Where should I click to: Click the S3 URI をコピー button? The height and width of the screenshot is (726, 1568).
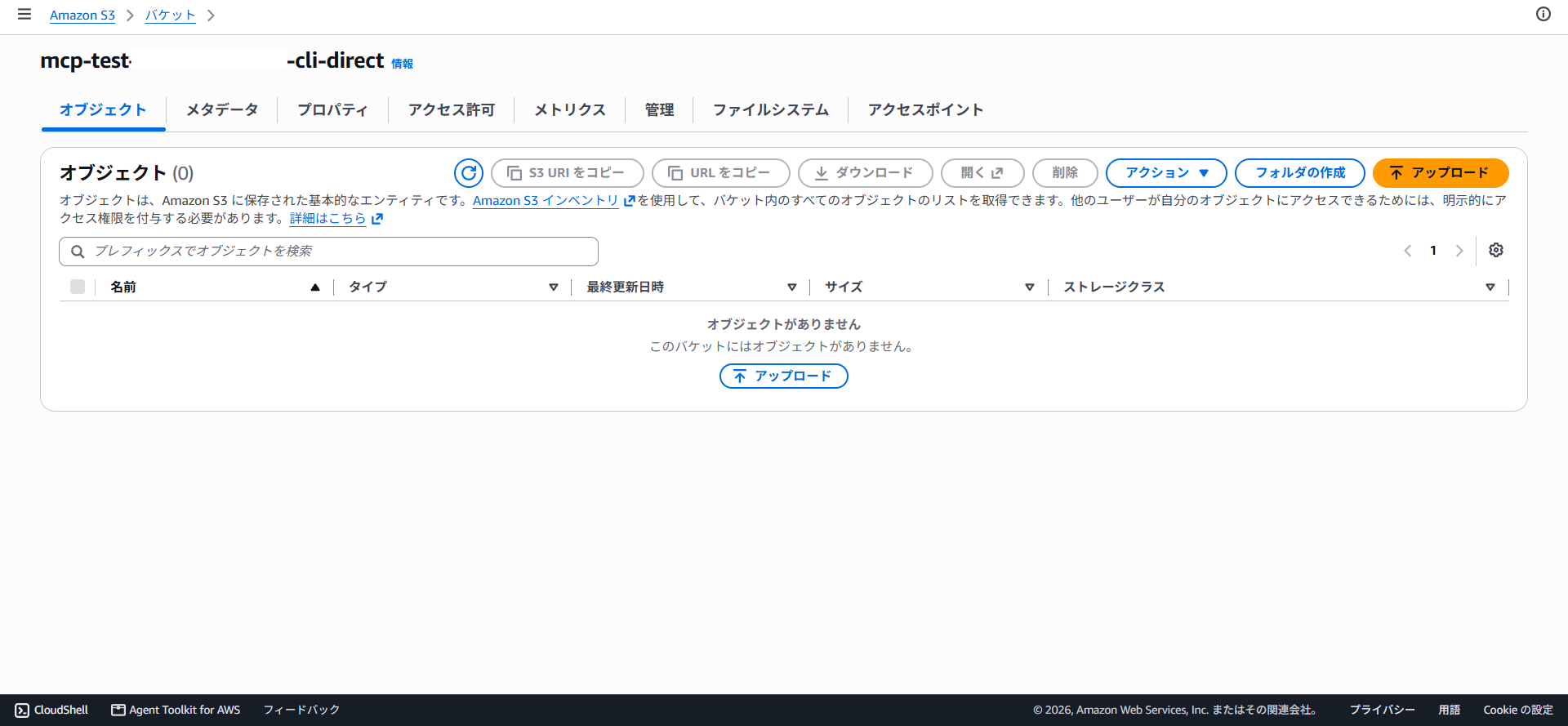(x=567, y=173)
